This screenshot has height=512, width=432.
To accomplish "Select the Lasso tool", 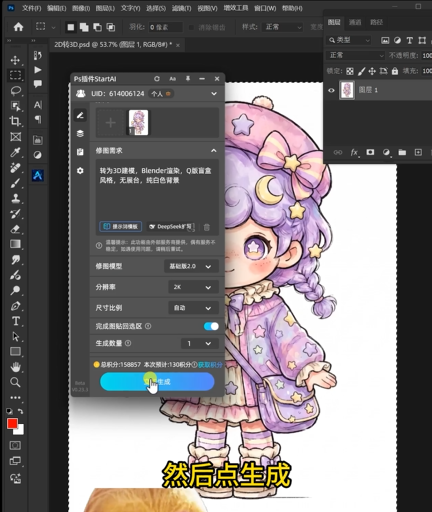I will coord(15,90).
